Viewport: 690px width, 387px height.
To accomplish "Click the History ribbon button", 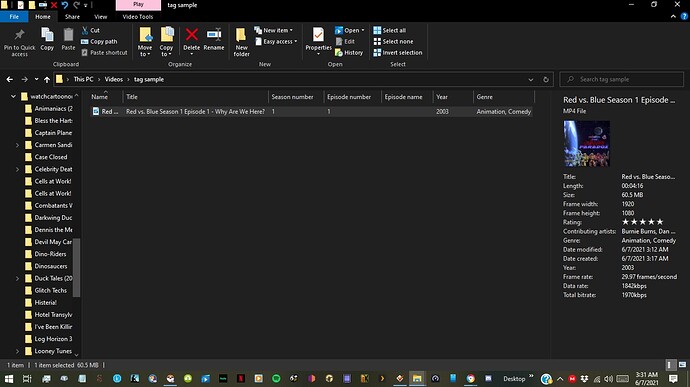I will pyautogui.click(x=349, y=52).
